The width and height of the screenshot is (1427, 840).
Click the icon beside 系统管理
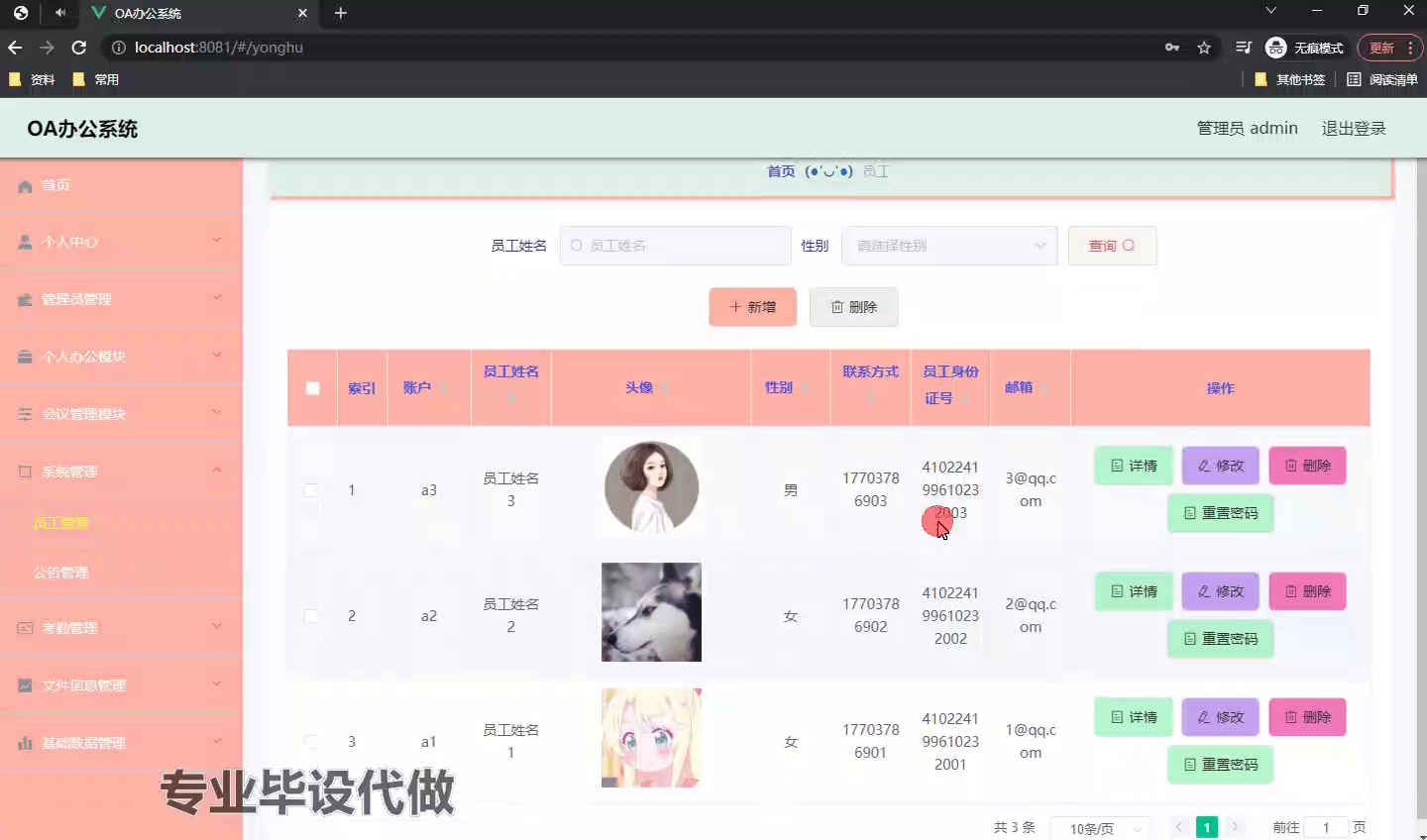point(25,472)
